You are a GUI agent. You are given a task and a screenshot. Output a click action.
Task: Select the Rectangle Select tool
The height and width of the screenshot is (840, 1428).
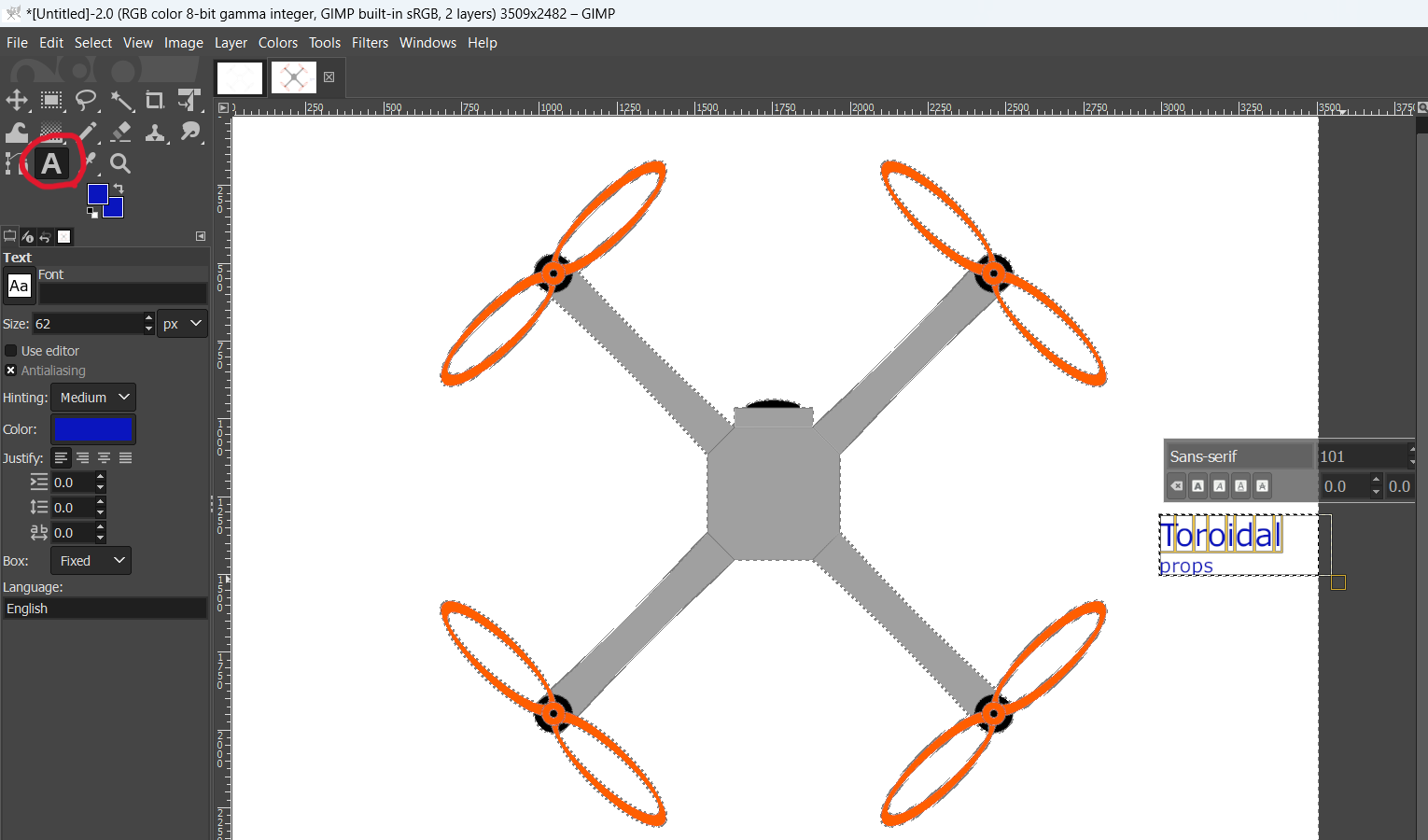click(51, 100)
